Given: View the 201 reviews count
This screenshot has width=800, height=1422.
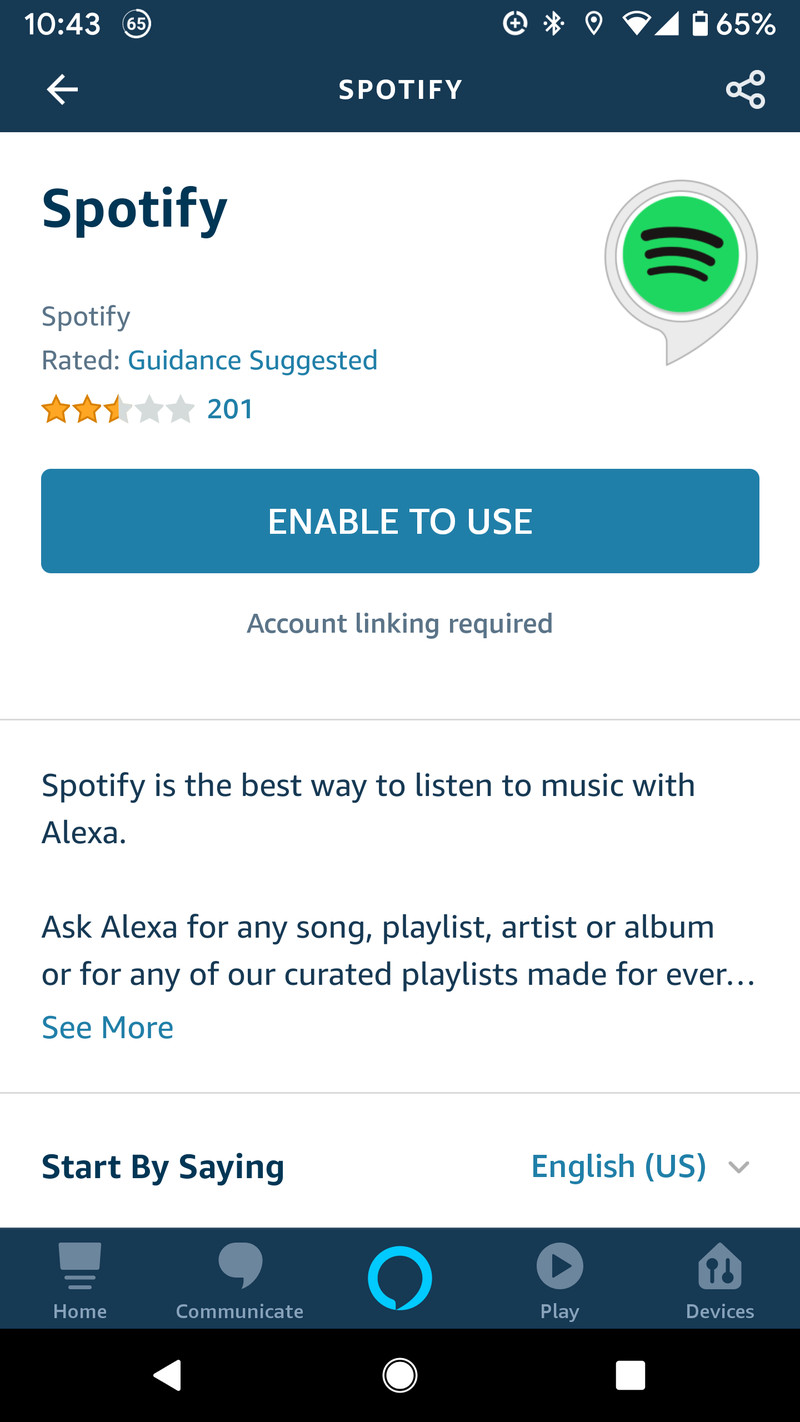Looking at the screenshot, I should (230, 409).
